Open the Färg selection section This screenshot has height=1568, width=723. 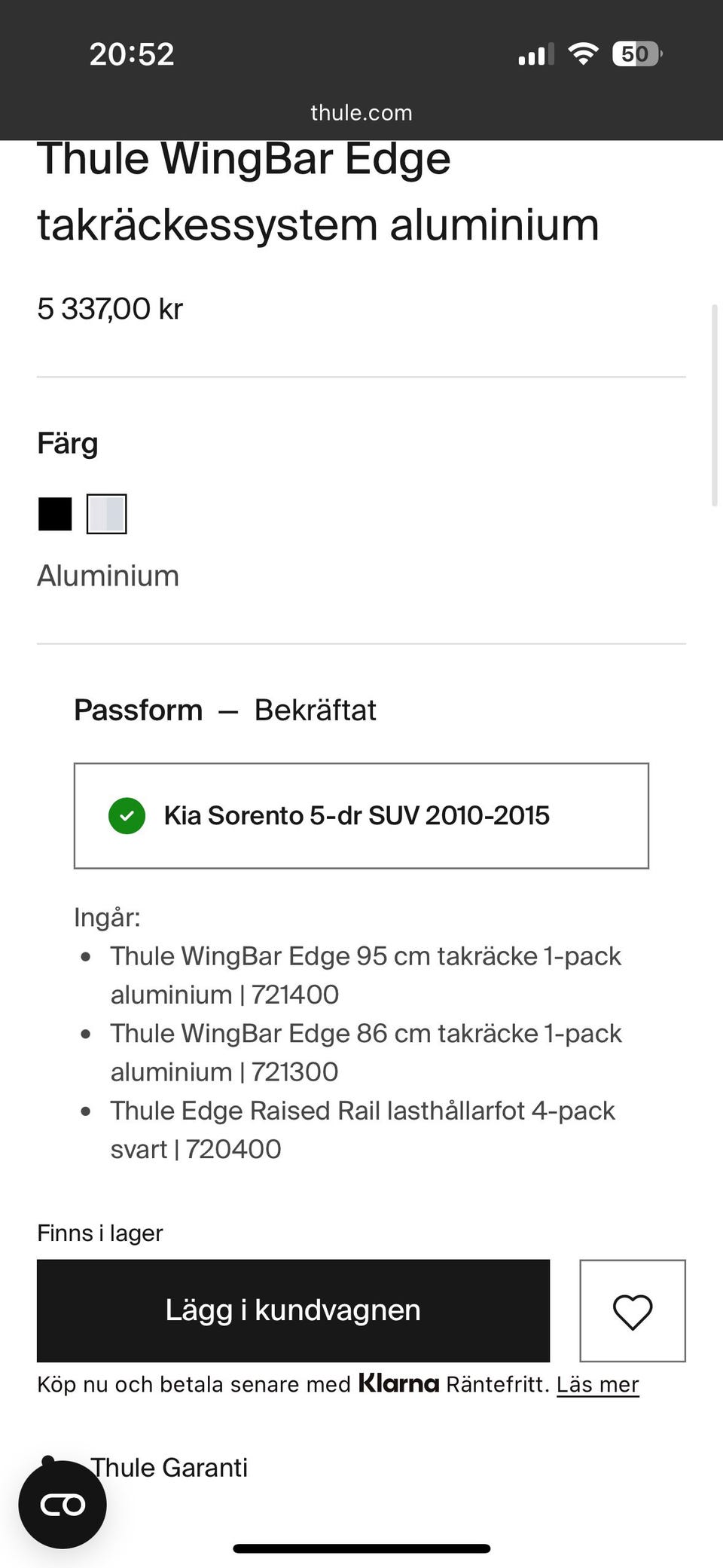click(x=68, y=443)
